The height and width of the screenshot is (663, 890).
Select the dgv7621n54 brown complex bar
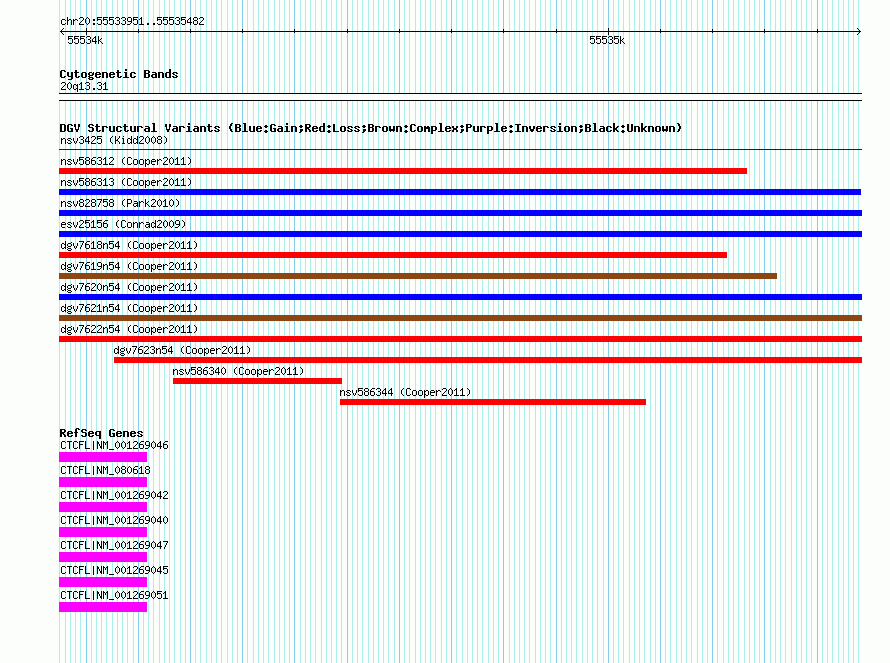coord(460,318)
